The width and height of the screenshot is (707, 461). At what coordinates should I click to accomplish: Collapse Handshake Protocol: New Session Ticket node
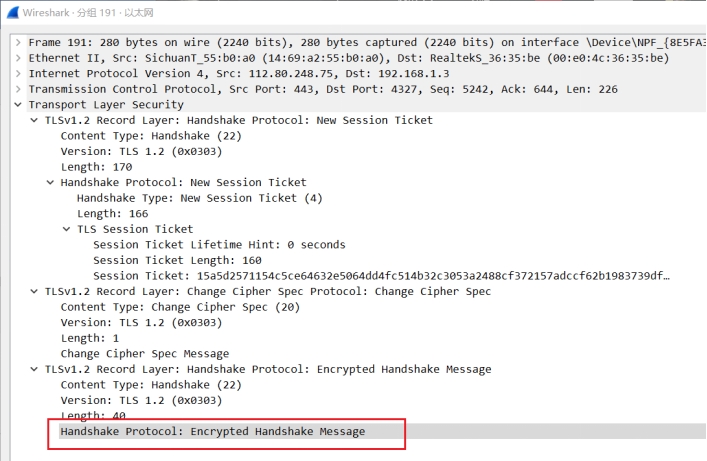(x=50, y=183)
